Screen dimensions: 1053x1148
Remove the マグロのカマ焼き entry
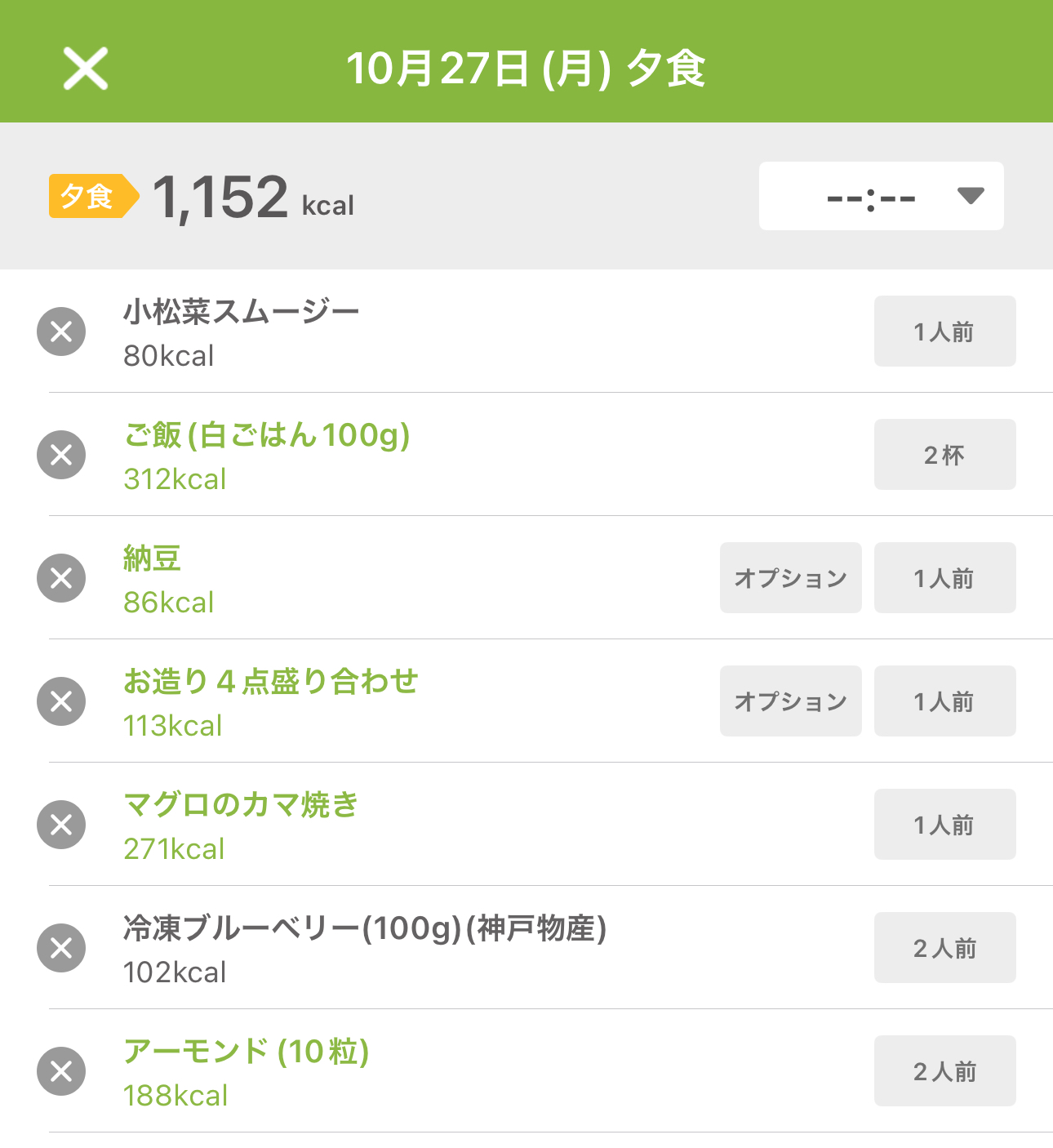point(61,825)
